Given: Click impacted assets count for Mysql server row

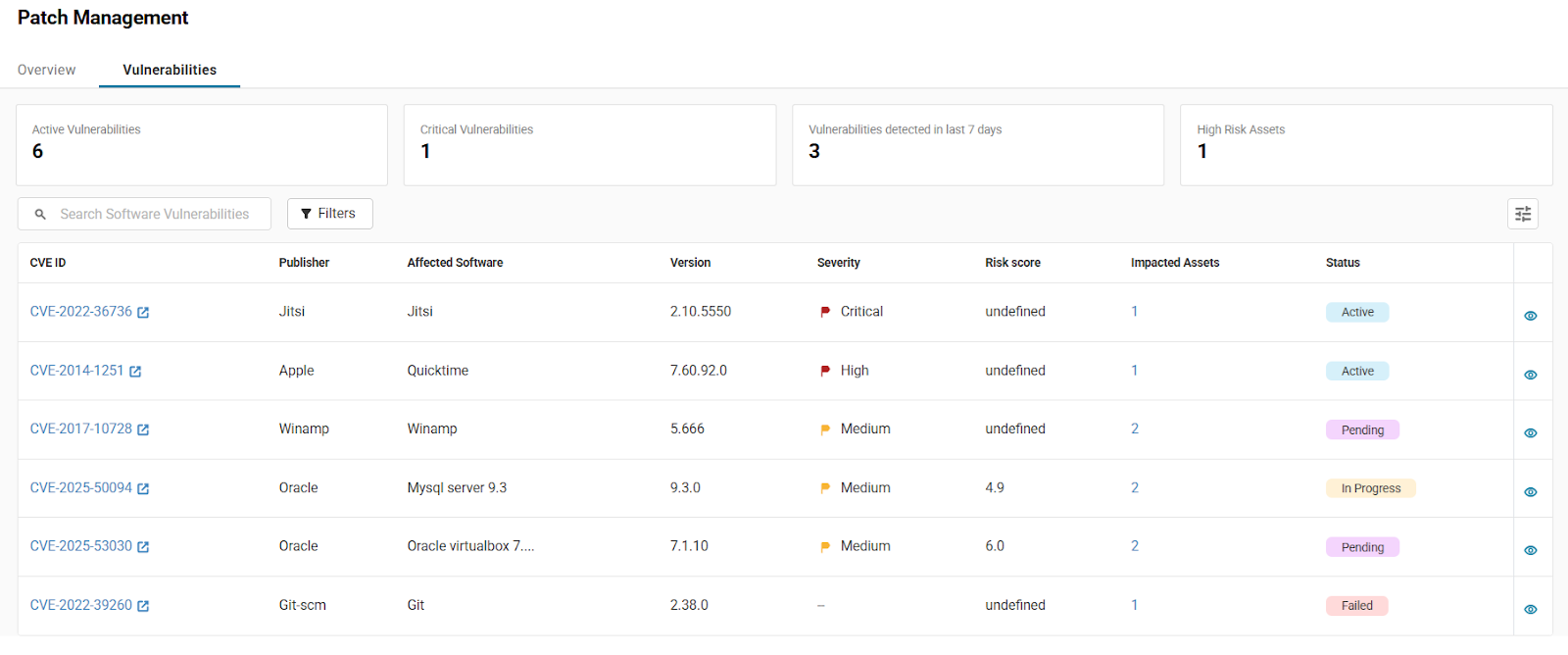Looking at the screenshot, I should click(1135, 487).
